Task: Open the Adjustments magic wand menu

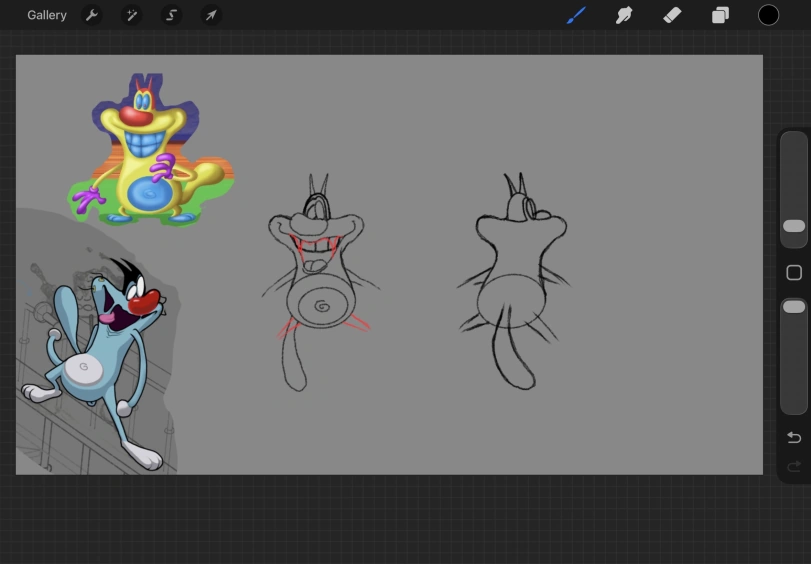Action: [132, 15]
